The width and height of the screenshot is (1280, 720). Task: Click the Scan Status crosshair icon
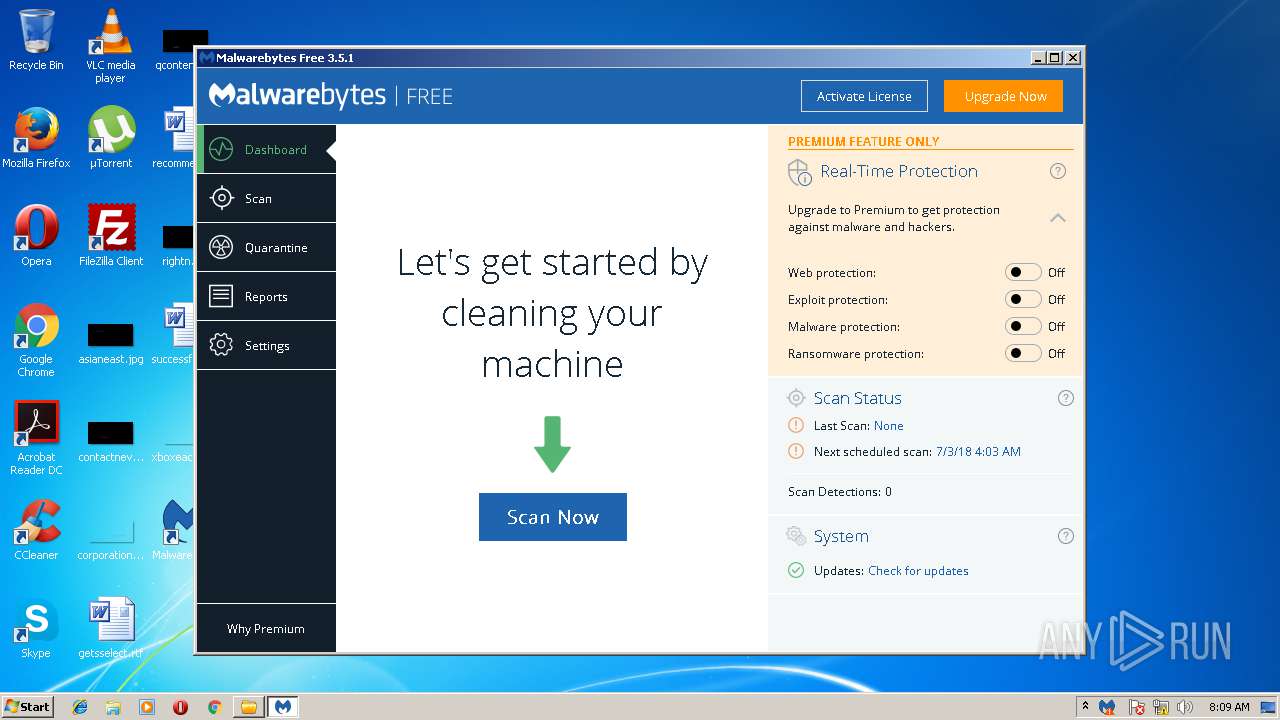[x=796, y=398]
